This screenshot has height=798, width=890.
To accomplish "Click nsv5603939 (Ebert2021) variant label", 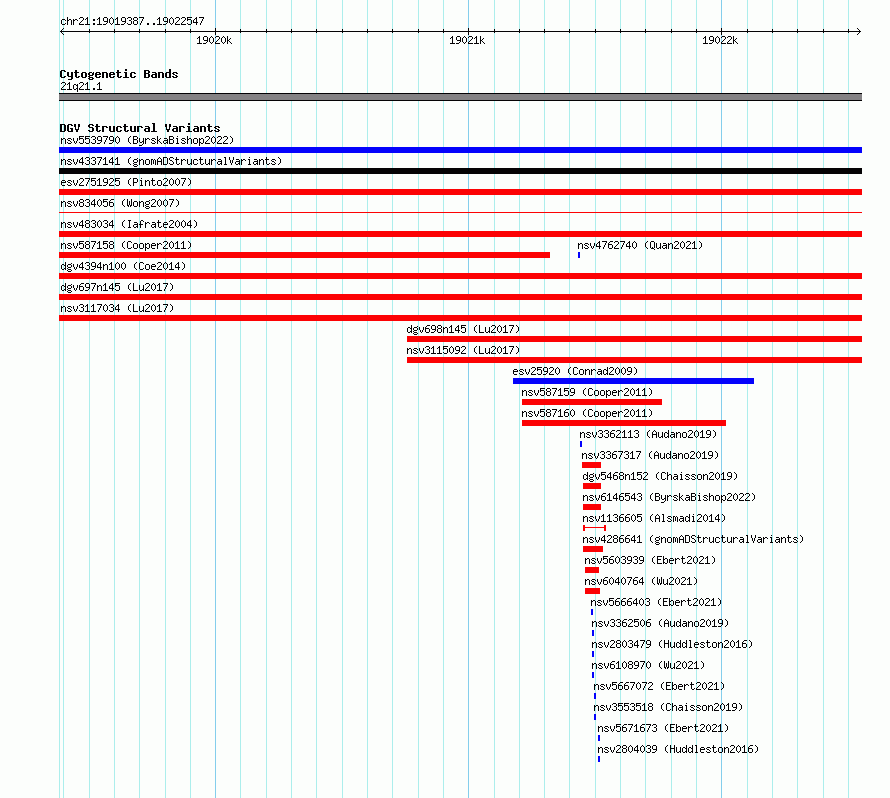I will click(x=650, y=560).
